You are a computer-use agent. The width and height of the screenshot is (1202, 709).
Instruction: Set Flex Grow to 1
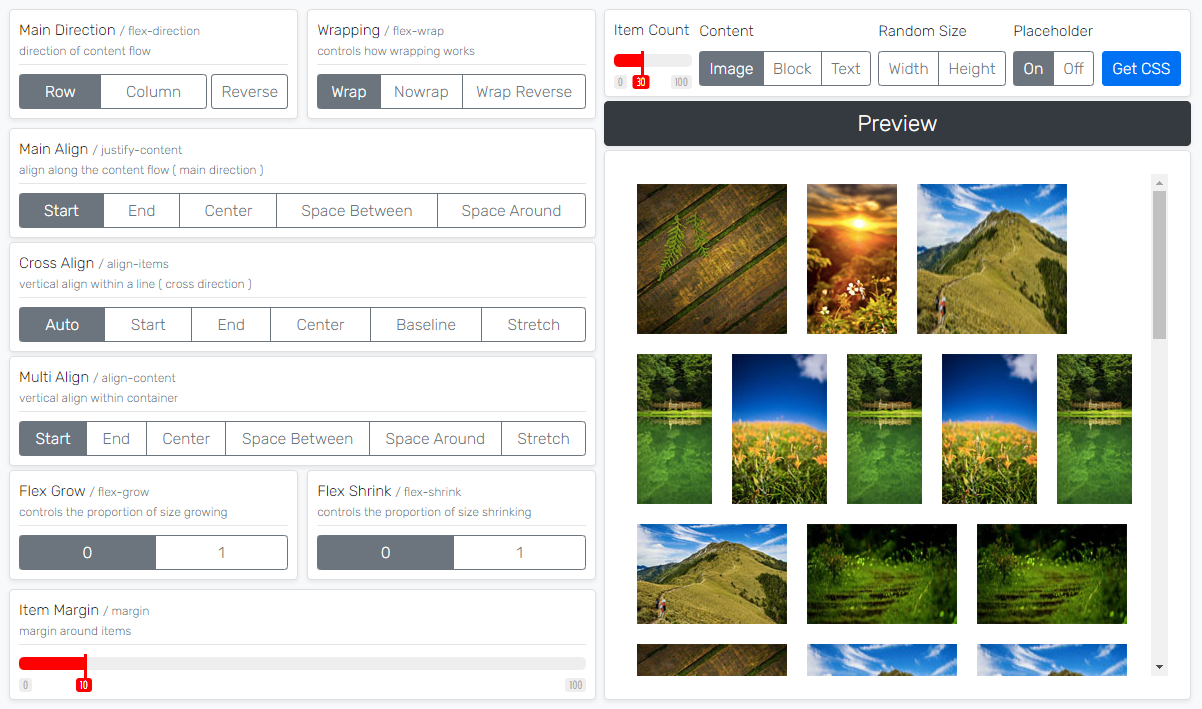pos(221,553)
